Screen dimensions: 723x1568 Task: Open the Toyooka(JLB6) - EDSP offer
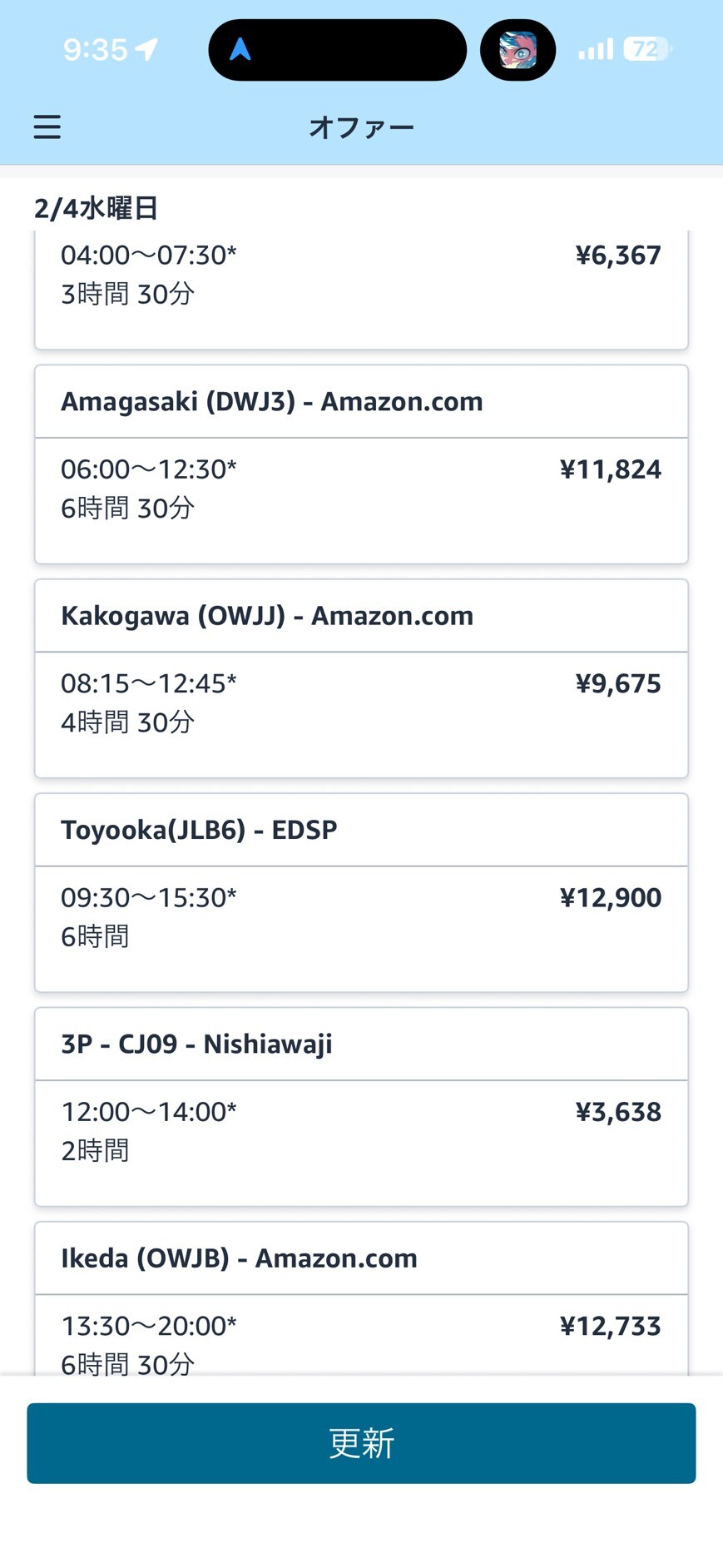click(199, 830)
